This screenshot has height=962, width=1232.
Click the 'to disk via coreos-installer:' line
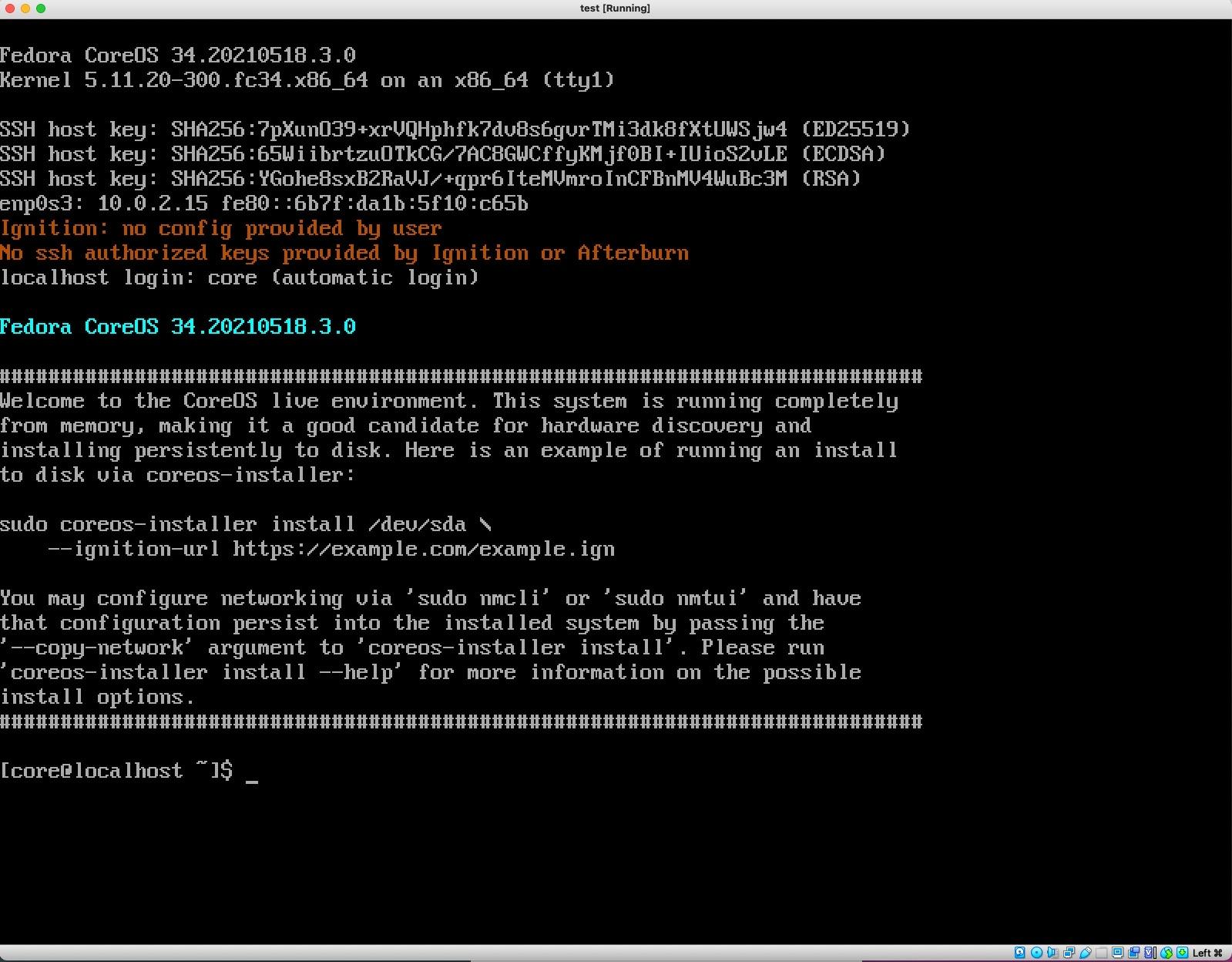click(178, 475)
